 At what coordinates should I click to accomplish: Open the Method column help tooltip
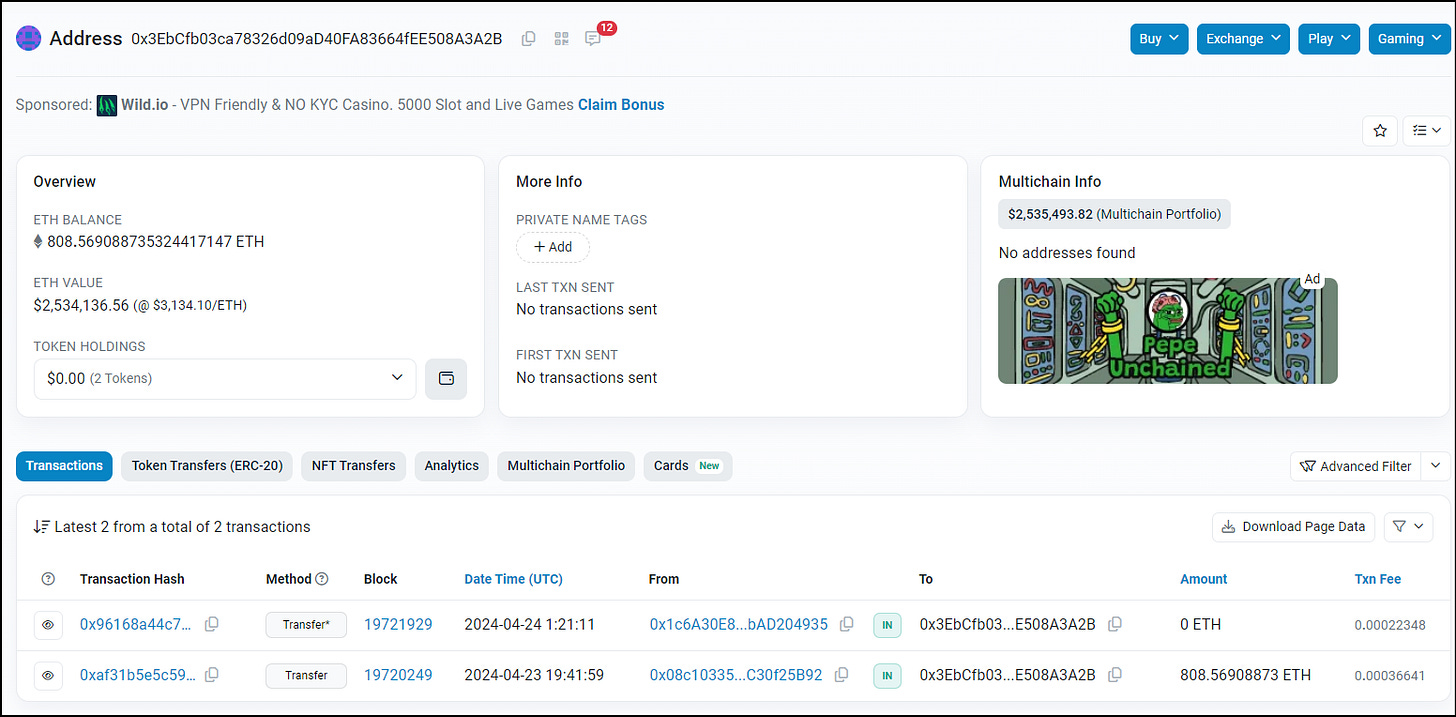(x=320, y=578)
